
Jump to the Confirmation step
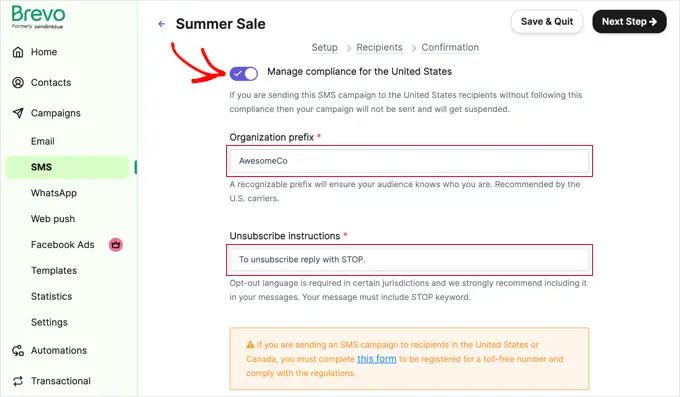450,47
